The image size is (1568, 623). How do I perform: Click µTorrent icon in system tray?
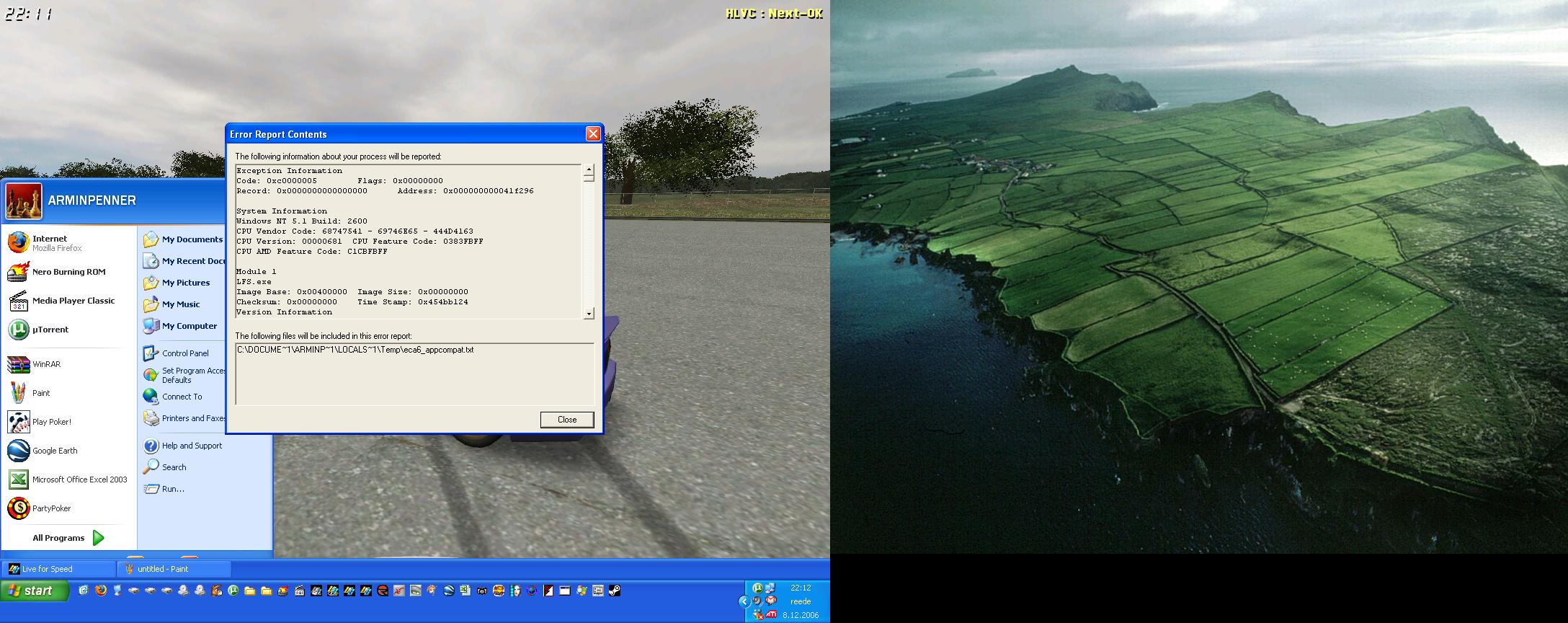(757, 588)
